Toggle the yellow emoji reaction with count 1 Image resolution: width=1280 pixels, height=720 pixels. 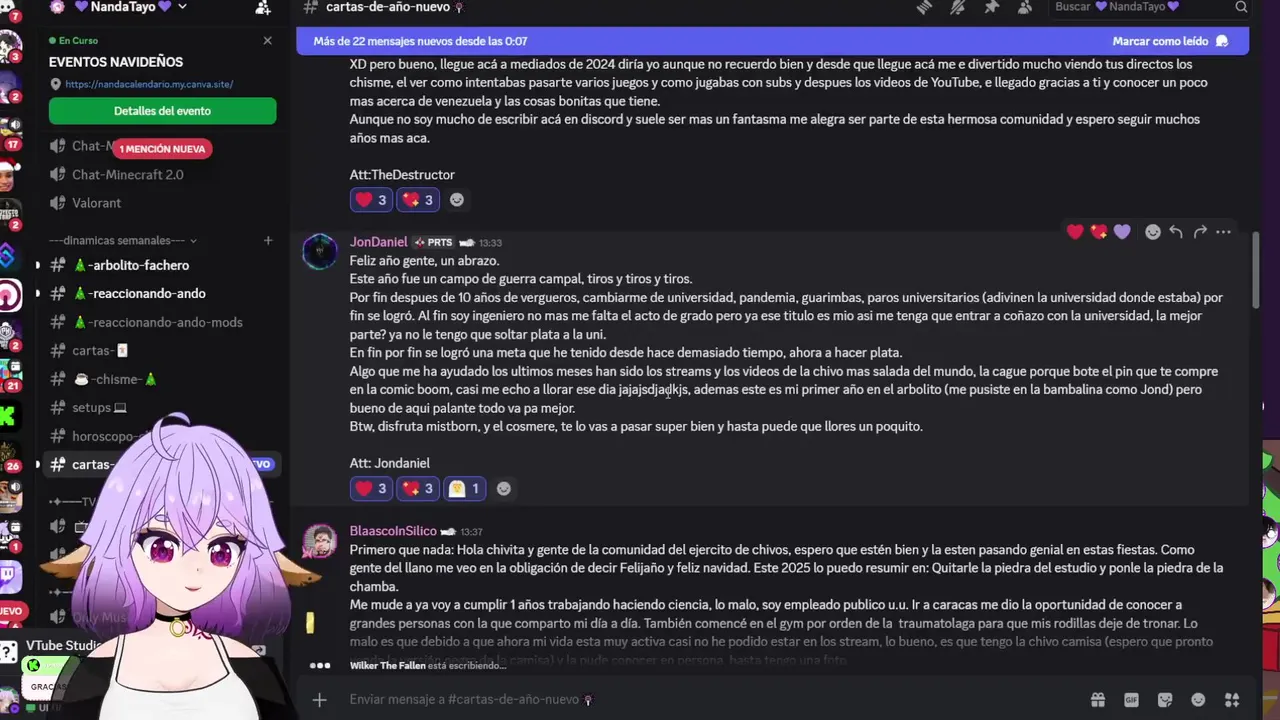(x=464, y=489)
